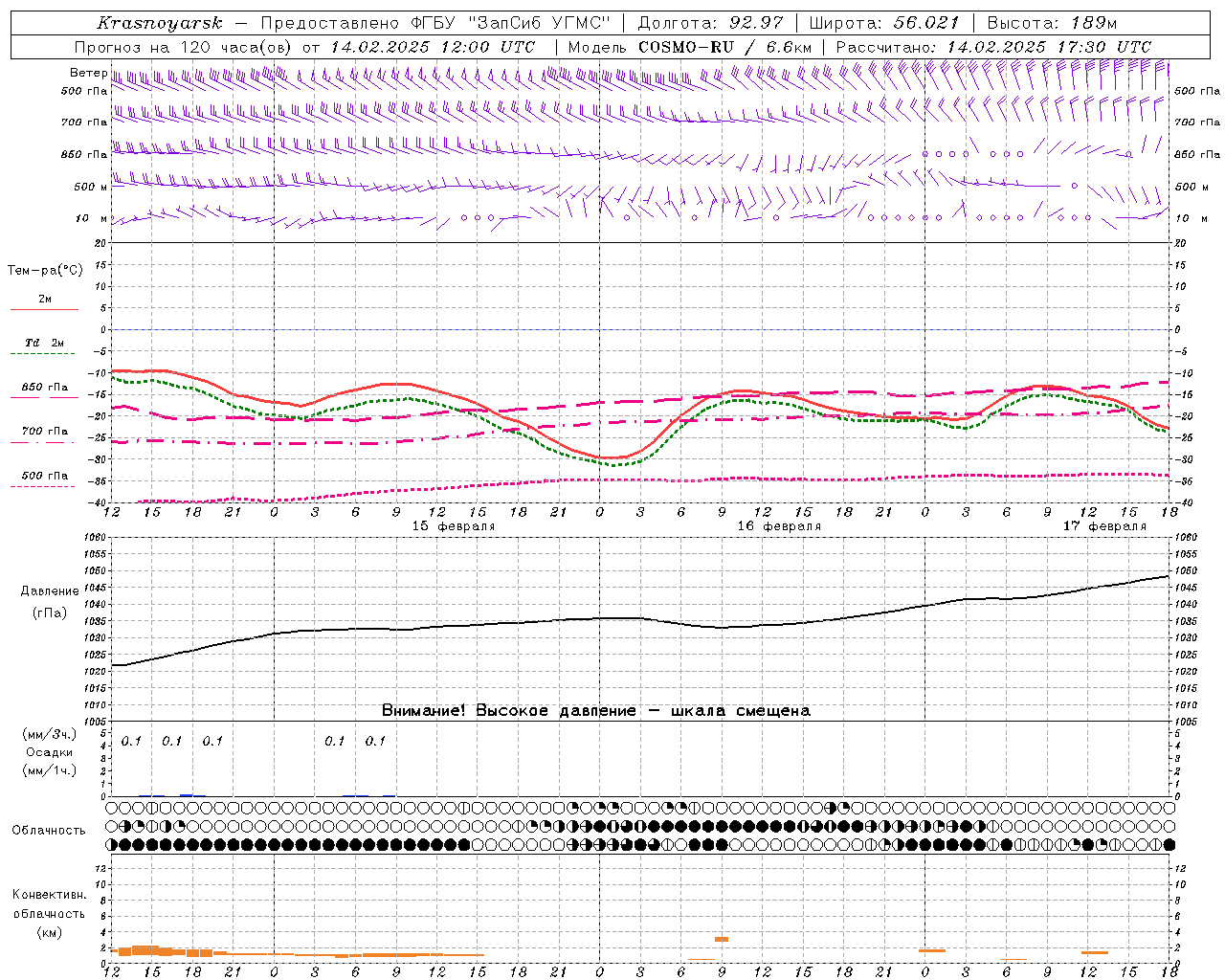Viewport: 1225px width, 980px height.
Task: Click the (мм/3ч.) precipitation unit label
Action: click(x=50, y=734)
